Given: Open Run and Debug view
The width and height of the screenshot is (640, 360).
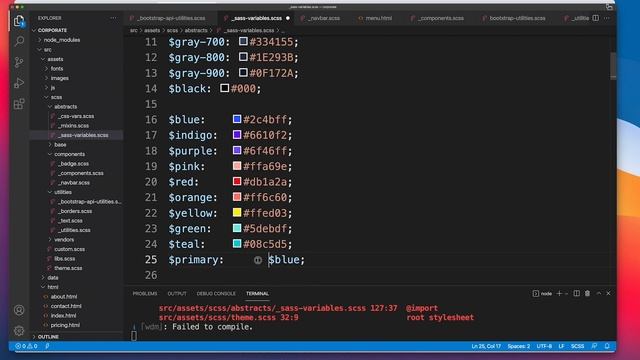Looking at the screenshot, I should click(x=19, y=83).
